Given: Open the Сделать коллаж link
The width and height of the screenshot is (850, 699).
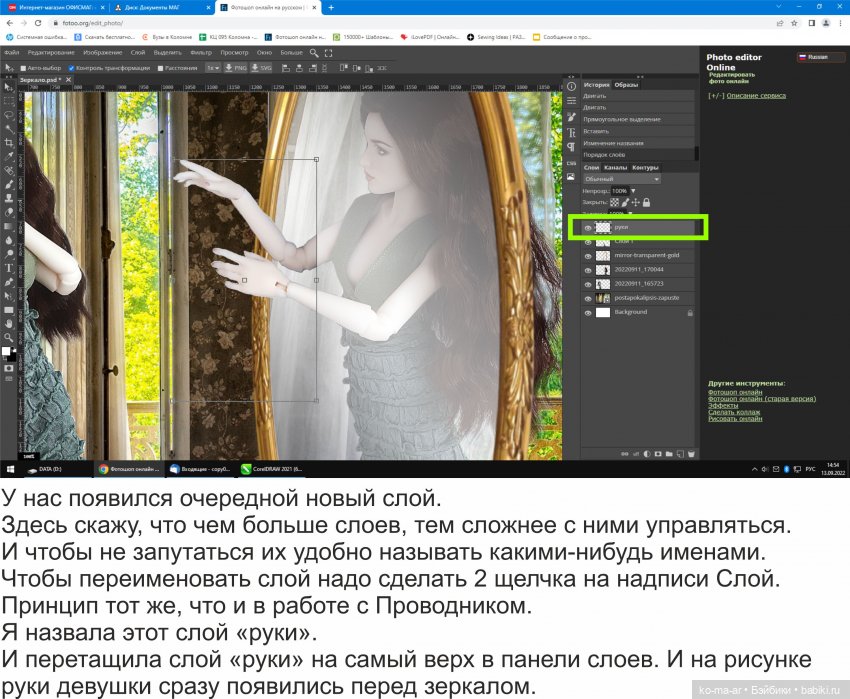Looking at the screenshot, I should pos(733,413).
